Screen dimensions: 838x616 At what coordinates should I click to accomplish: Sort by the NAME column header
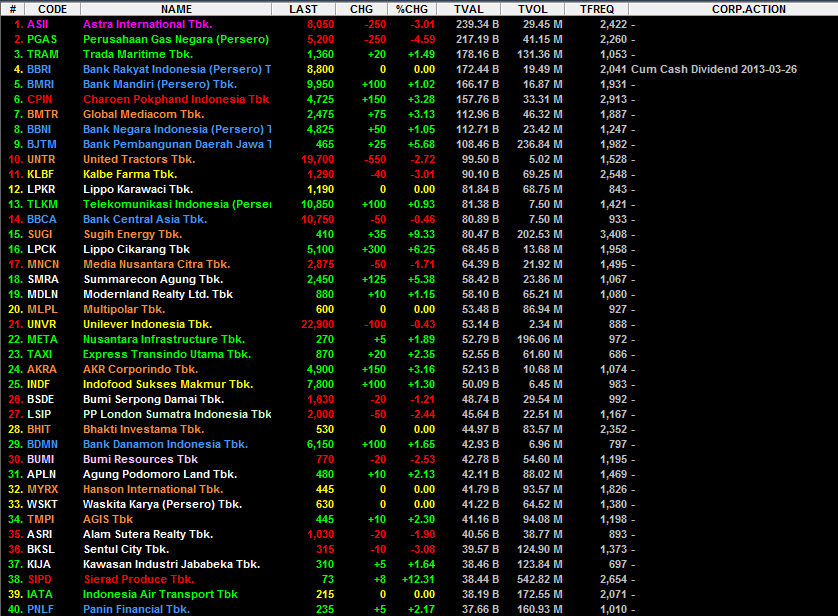(176, 9)
